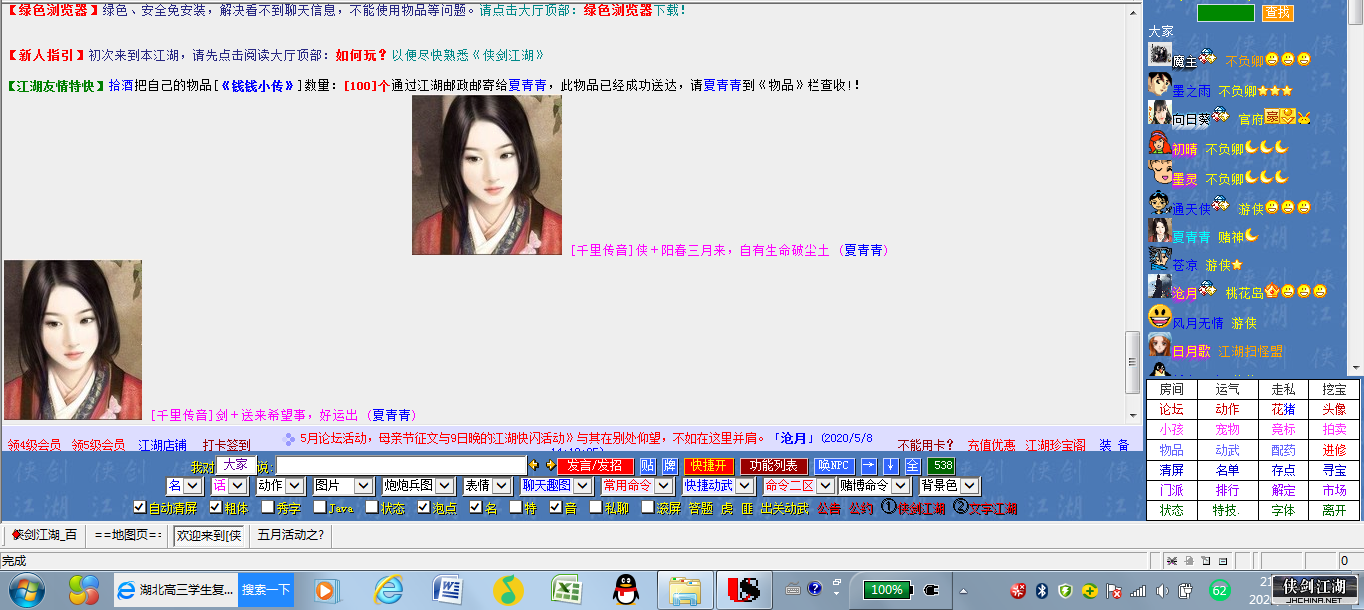Open the Internet Explorer taskbar icon
This screenshot has width=1364, height=610.
388,590
